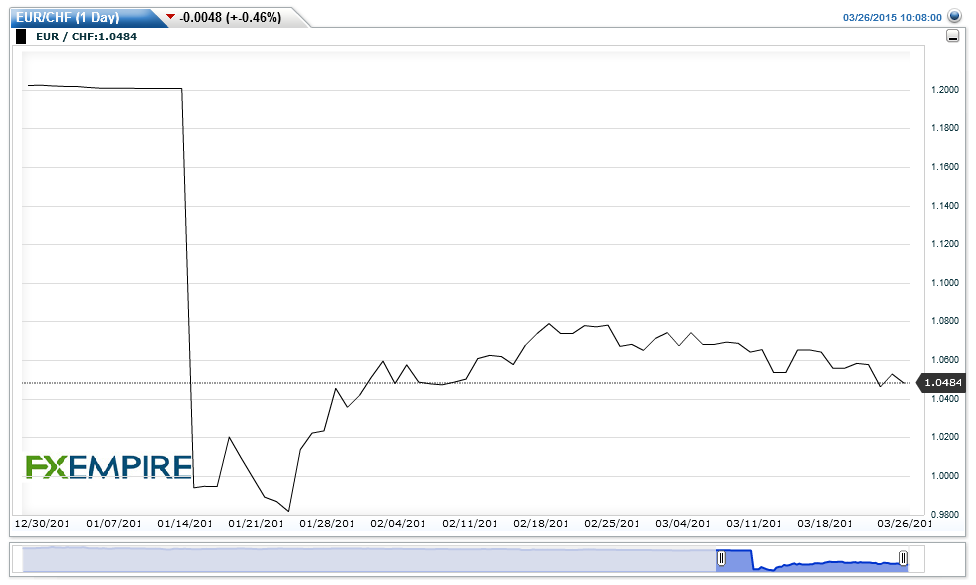The width and height of the screenshot is (976, 585).
Task: Click the lowest point of the chart line
Action: tap(288, 511)
